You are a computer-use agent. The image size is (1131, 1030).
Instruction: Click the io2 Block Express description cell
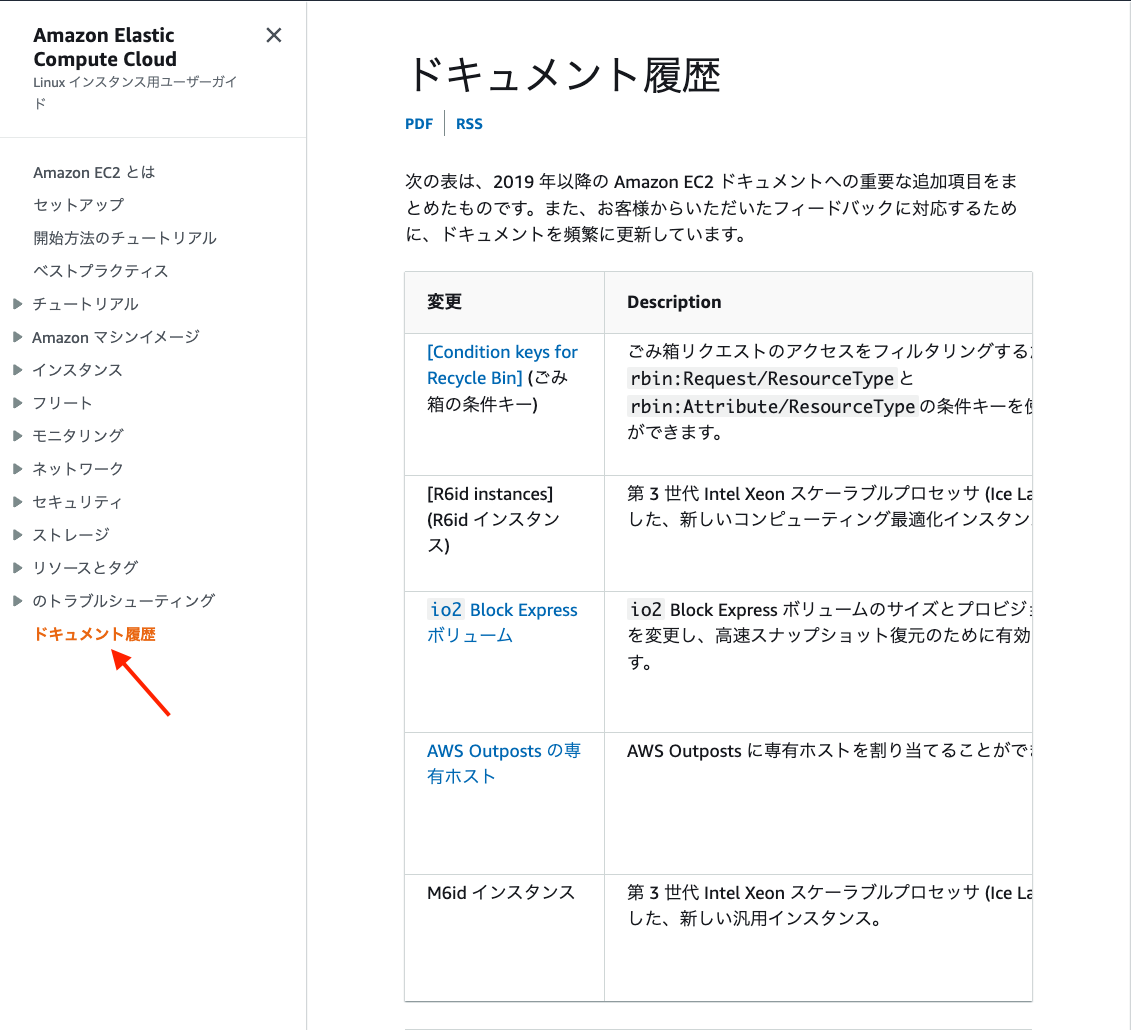[x=818, y=661]
